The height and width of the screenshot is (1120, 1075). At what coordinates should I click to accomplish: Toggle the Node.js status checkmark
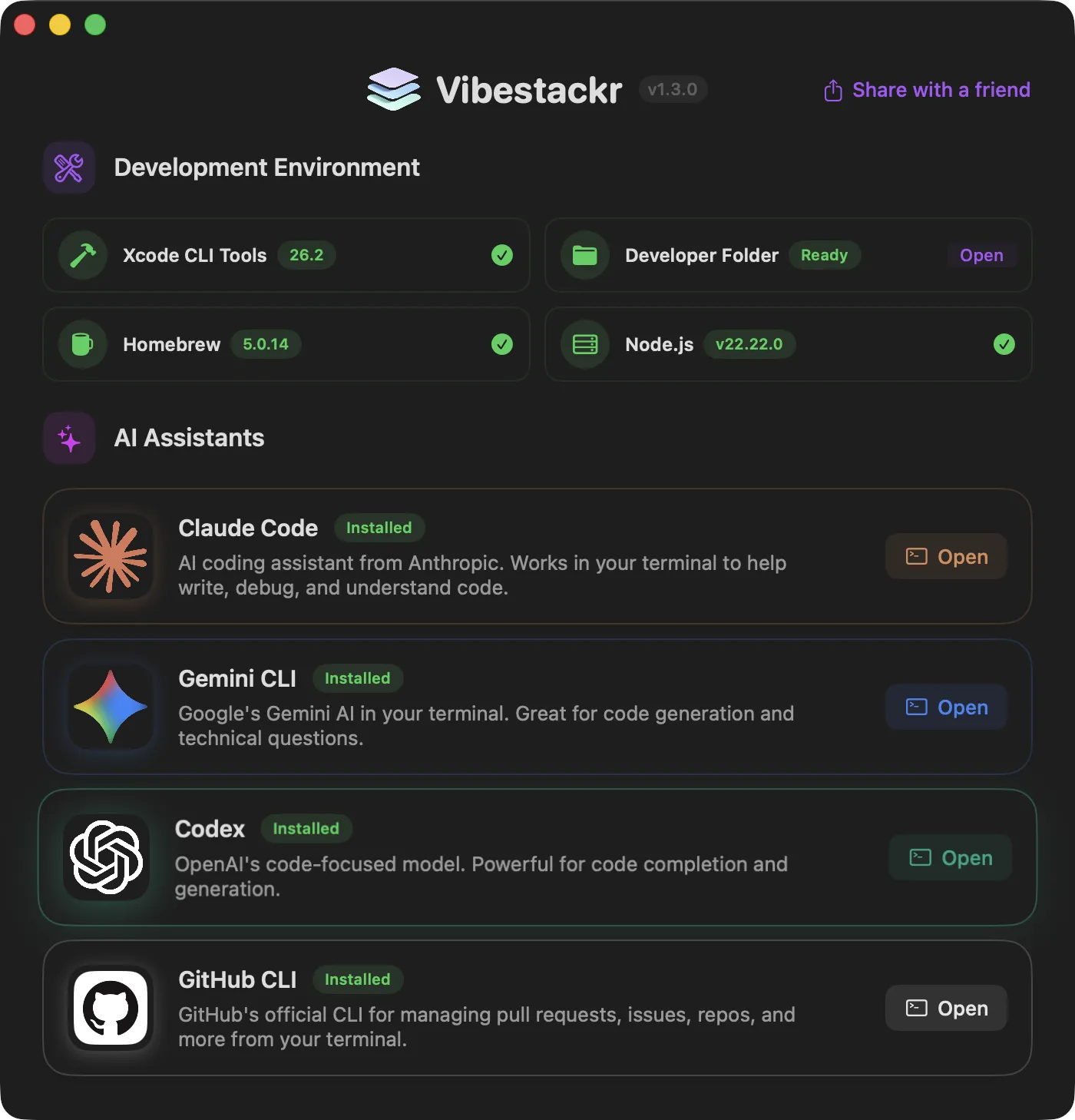click(1004, 344)
